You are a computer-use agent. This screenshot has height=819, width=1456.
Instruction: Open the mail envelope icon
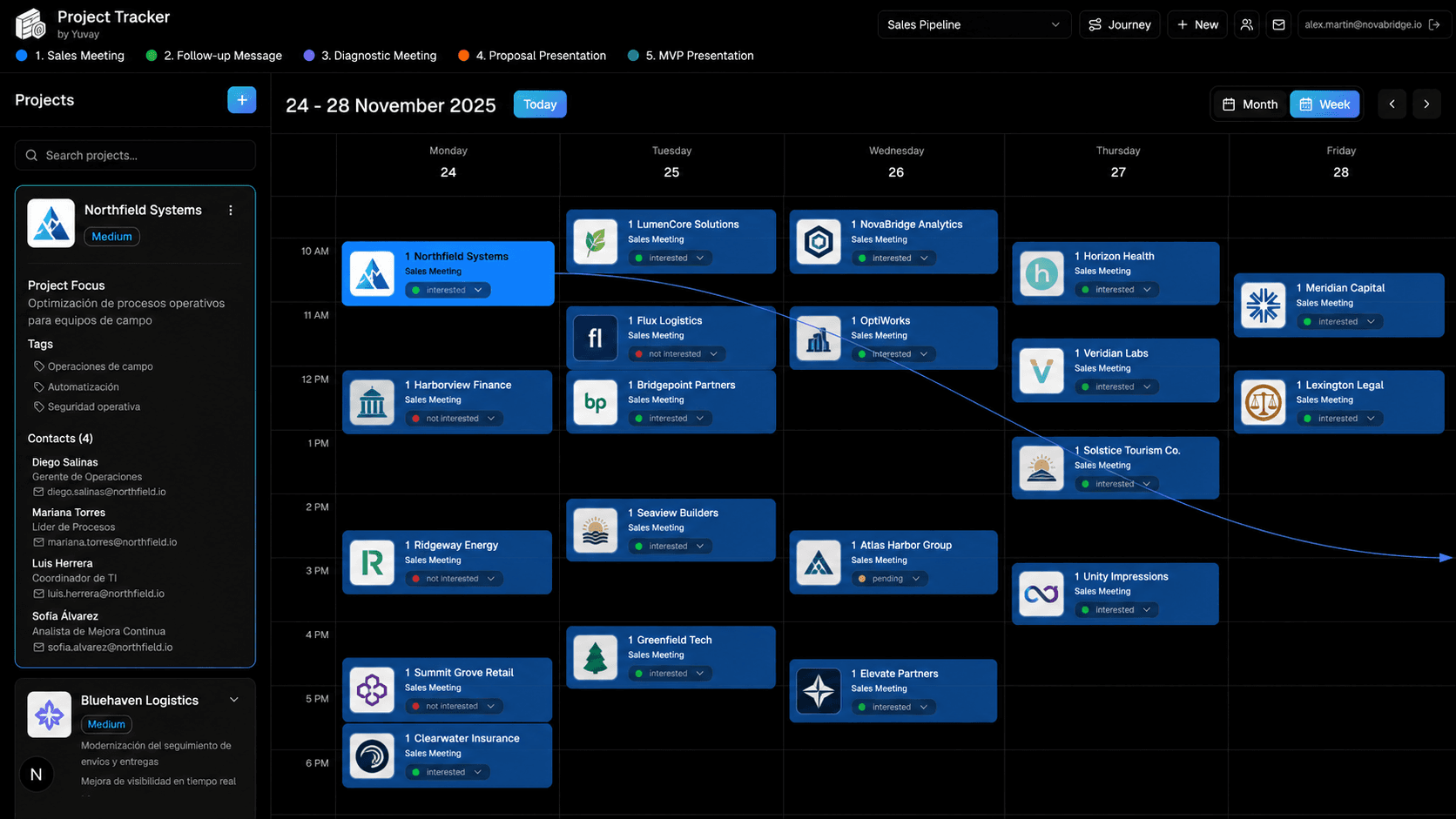pos(1278,24)
